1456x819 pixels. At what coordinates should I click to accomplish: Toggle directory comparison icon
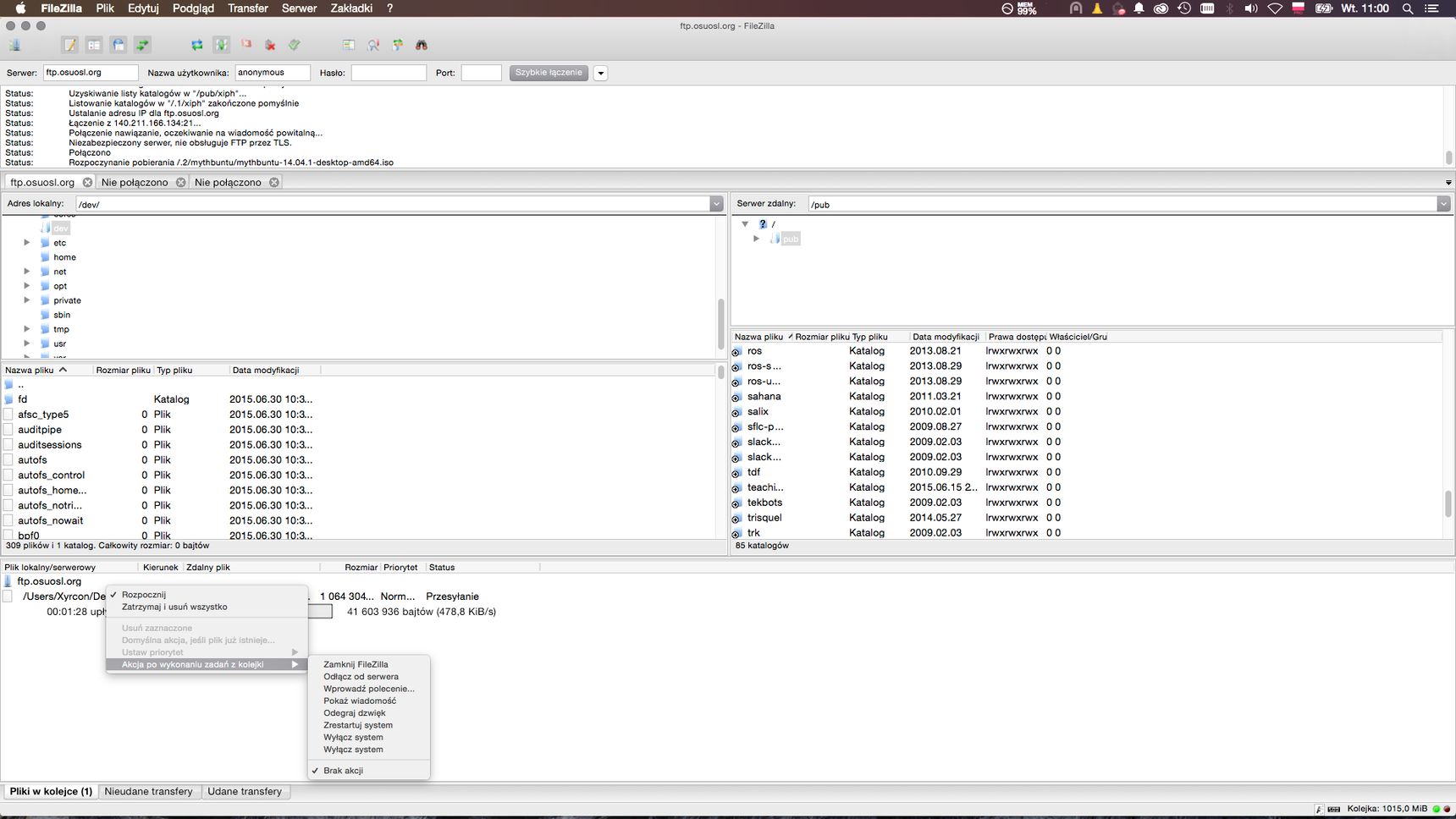pos(373,45)
